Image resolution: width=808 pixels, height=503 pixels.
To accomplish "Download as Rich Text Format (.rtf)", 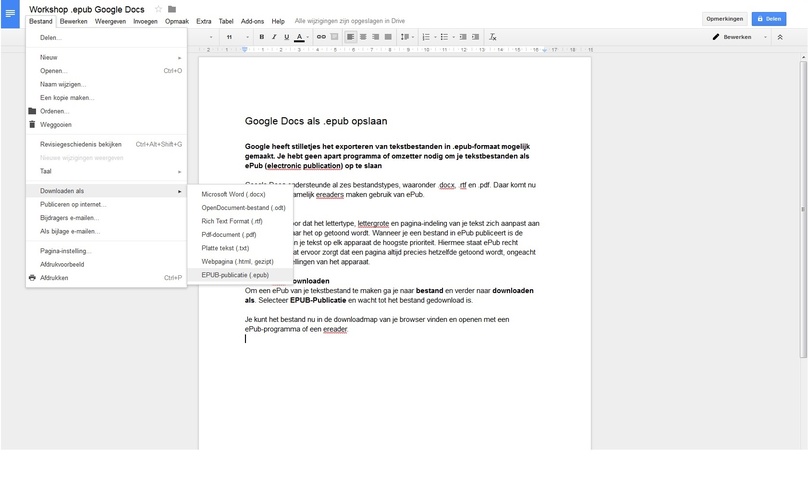I will pos(240,221).
